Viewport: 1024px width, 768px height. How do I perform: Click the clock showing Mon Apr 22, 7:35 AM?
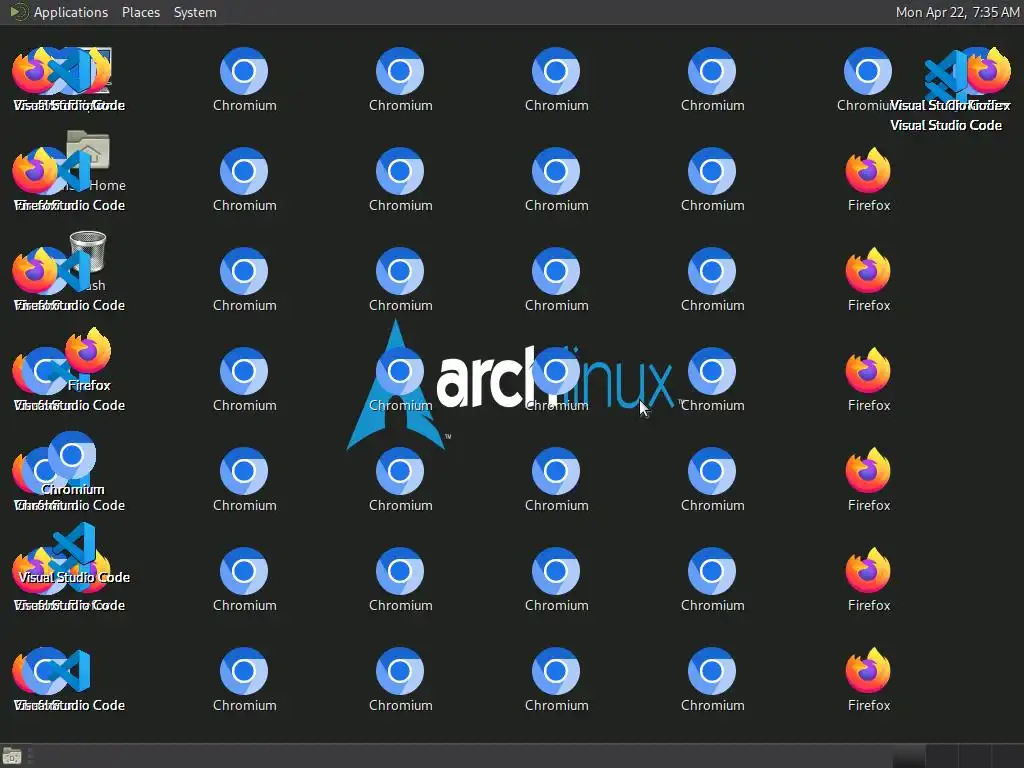coord(957,12)
